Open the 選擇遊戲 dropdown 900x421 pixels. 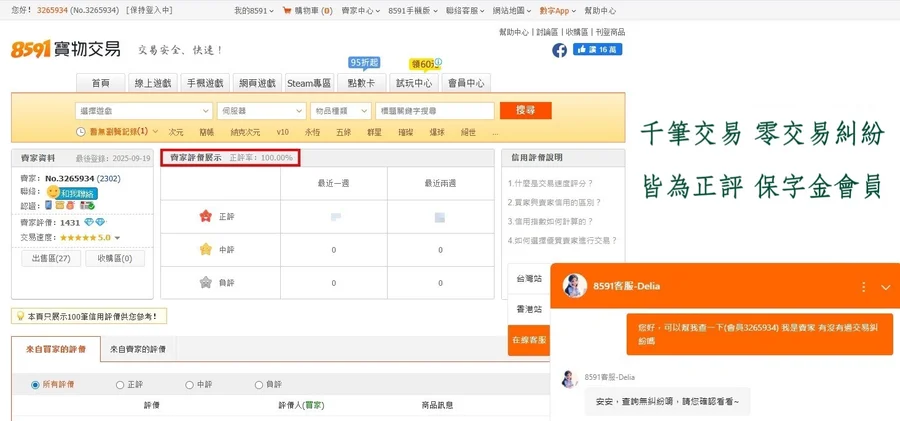[144, 111]
